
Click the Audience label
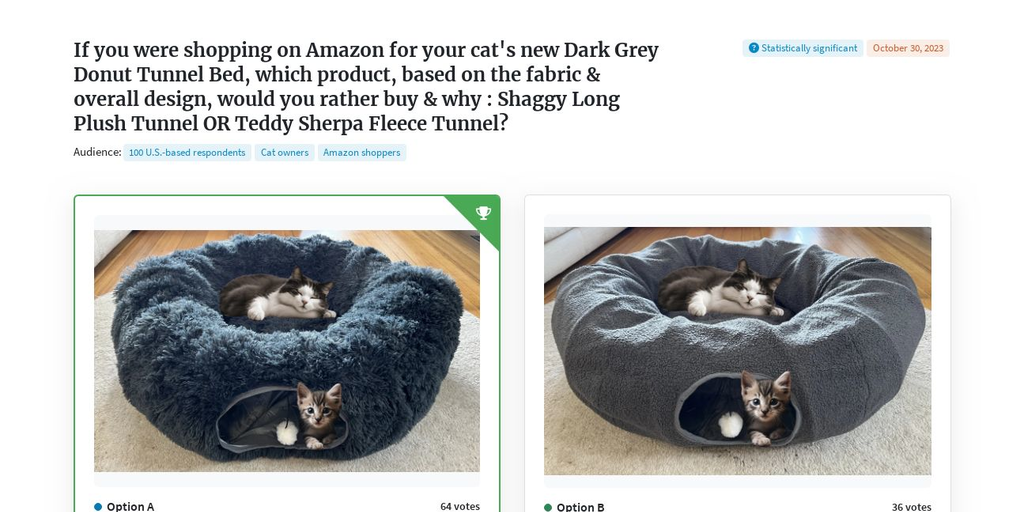pos(97,152)
